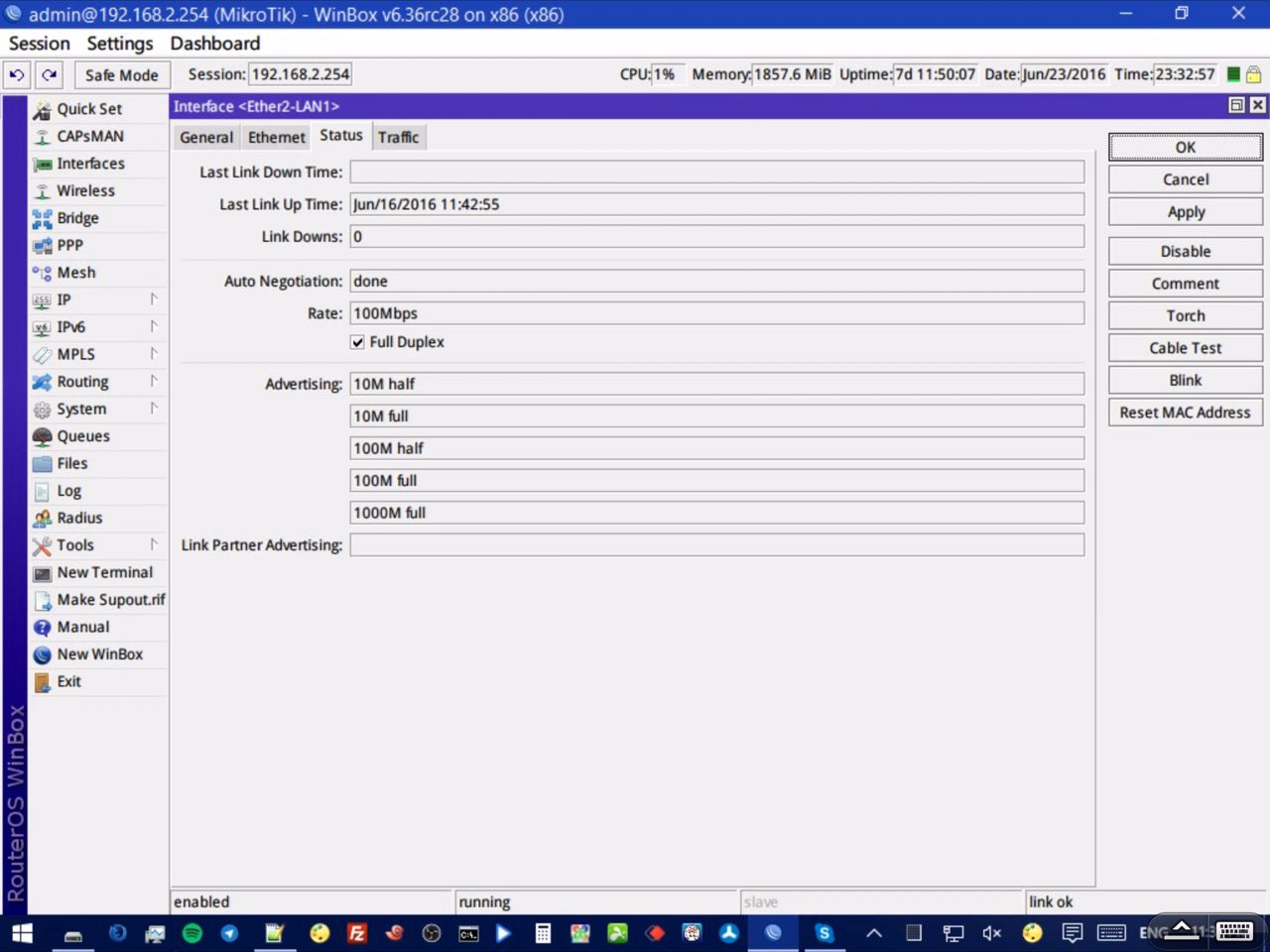Click the Bridge icon in sidebar
The image size is (1270, 952).
pyautogui.click(x=42, y=218)
